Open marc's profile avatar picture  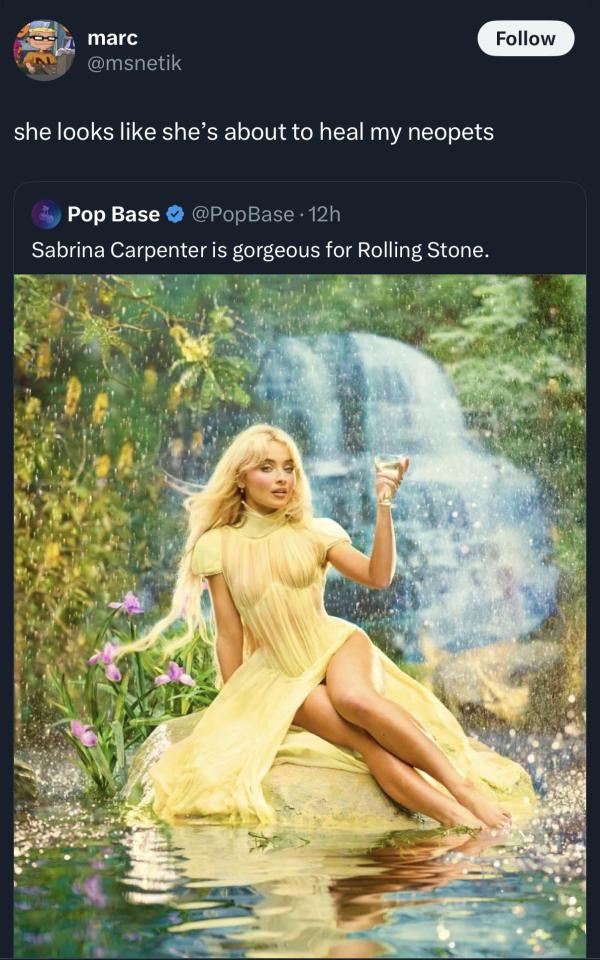click(x=44, y=50)
